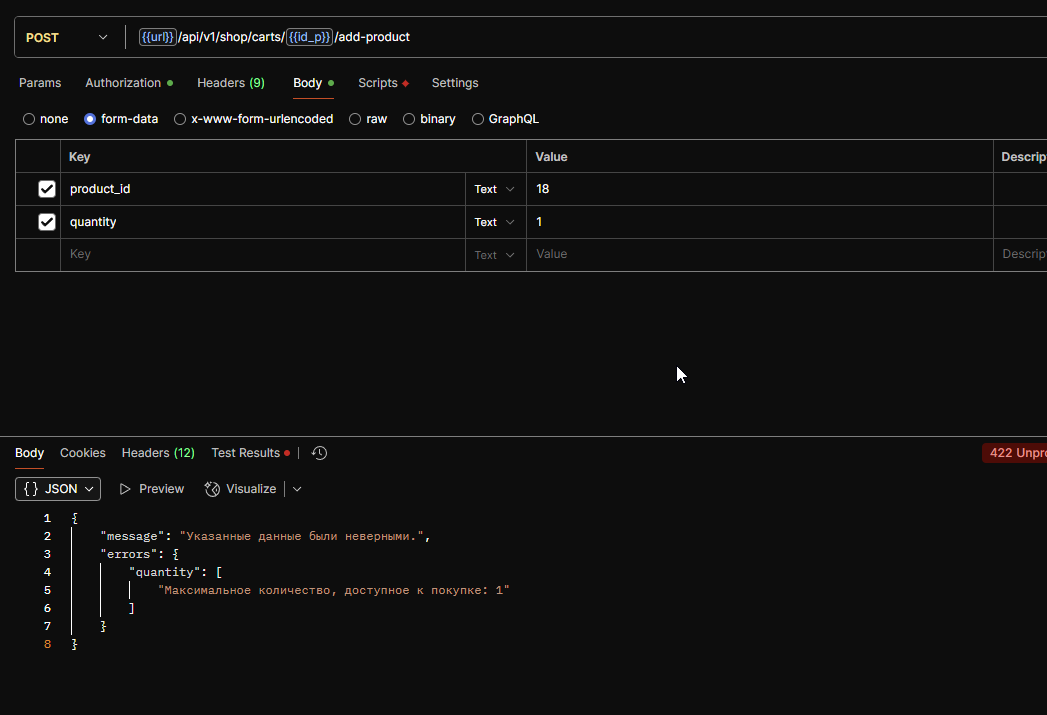Open Text type dropdown for product_id

(495, 190)
